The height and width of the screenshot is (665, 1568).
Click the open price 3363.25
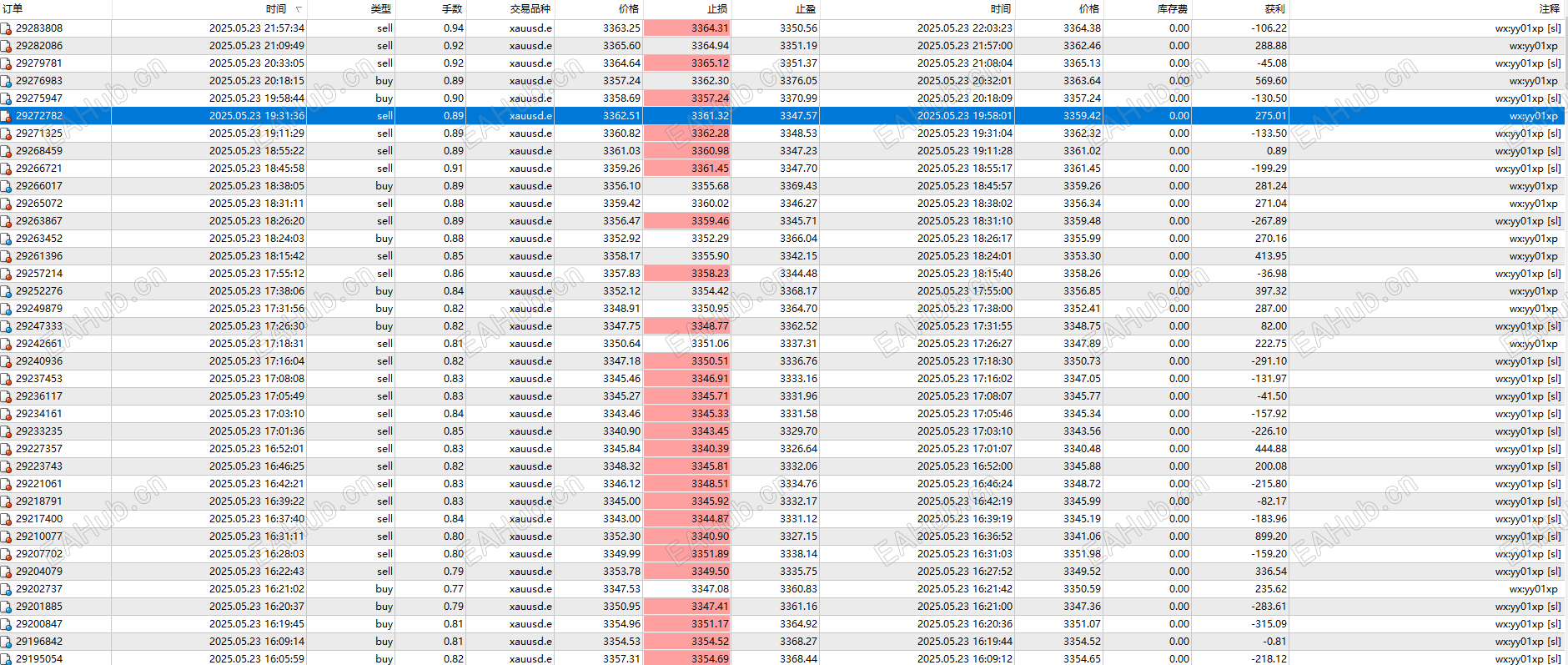coord(622,28)
